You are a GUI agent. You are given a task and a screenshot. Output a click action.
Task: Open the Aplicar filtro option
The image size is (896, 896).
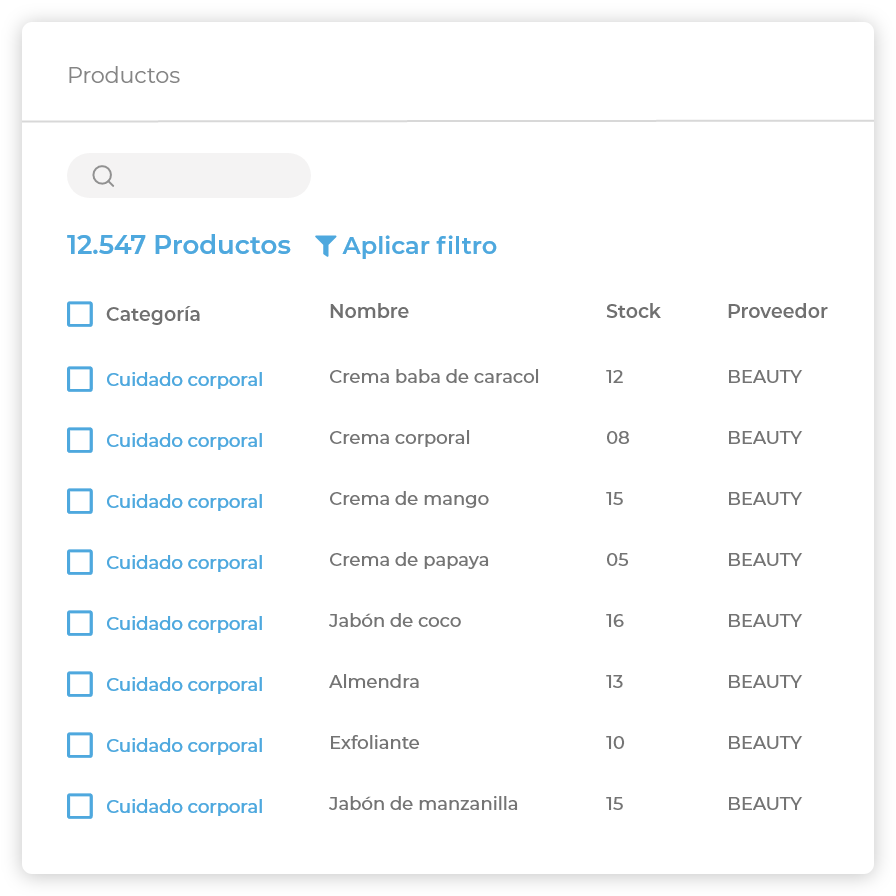pos(419,246)
